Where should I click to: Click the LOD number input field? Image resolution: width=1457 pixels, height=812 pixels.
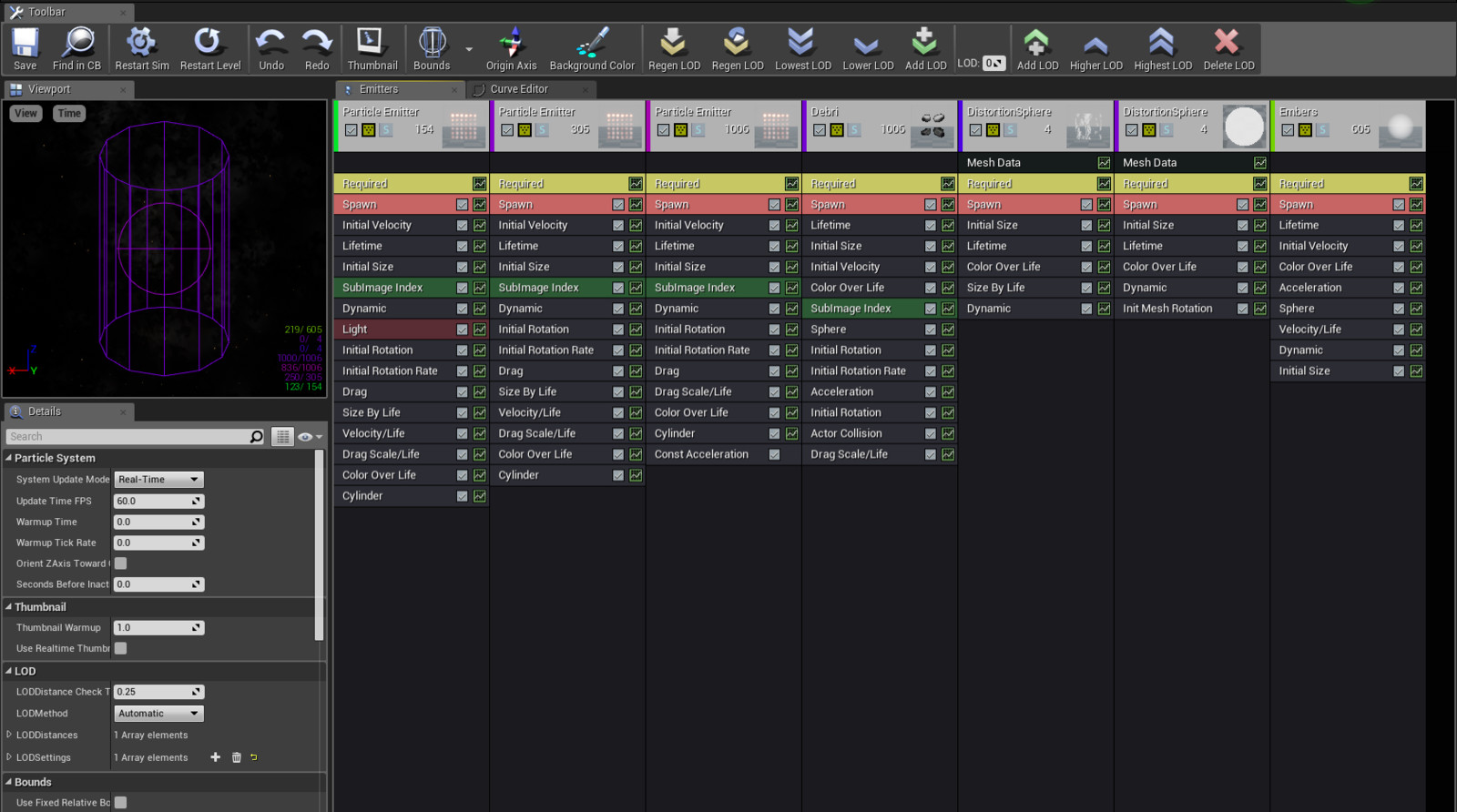(x=993, y=63)
